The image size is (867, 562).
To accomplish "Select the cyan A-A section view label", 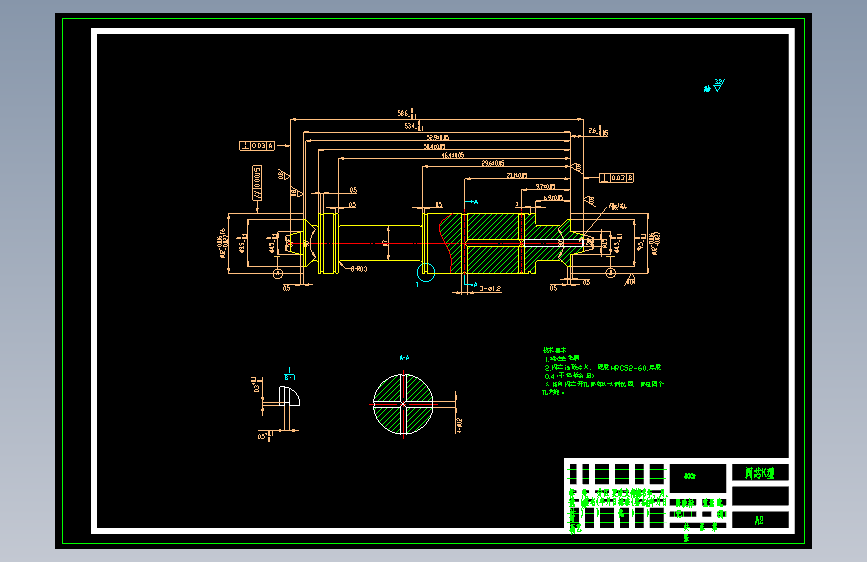I will tap(404, 358).
